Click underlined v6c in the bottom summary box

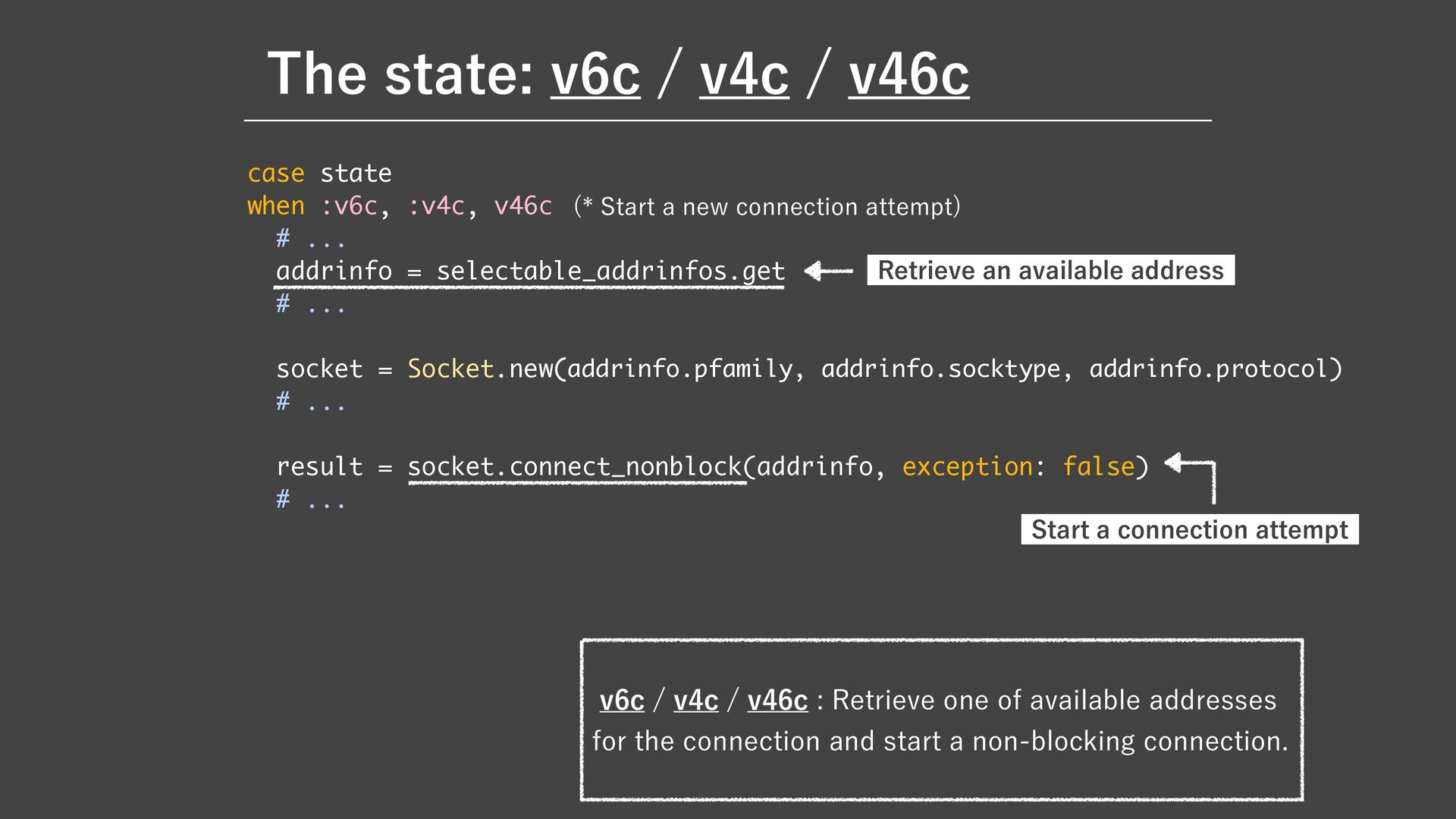(622, 700)
